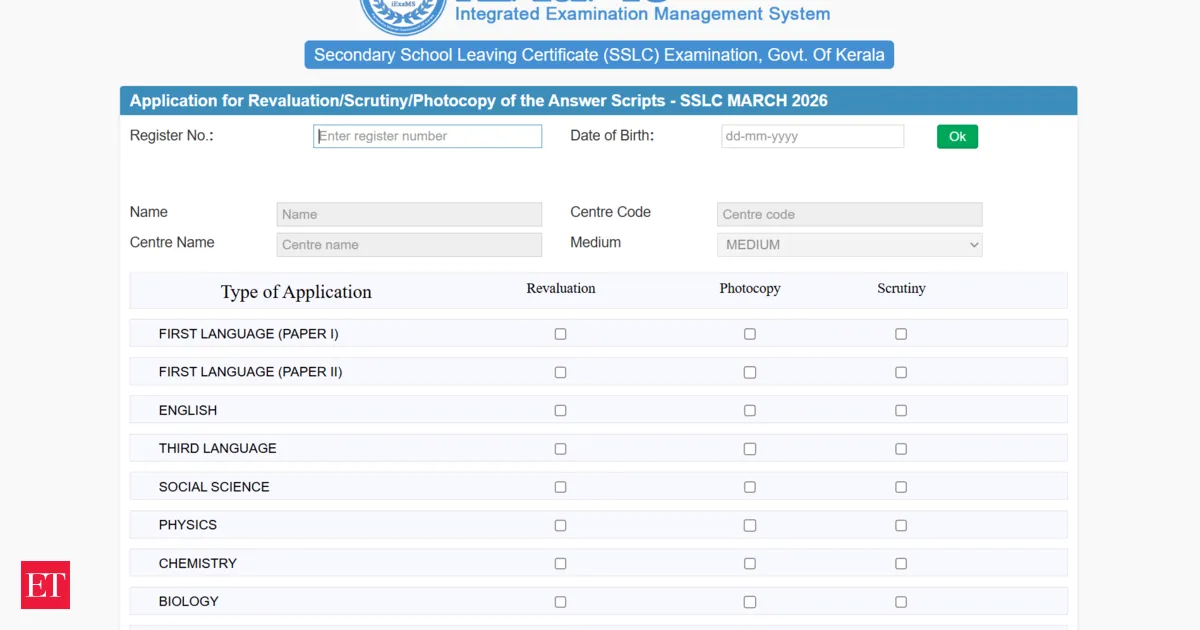Mark Revaluation checkbox for Physics

(x=560, y=525)
